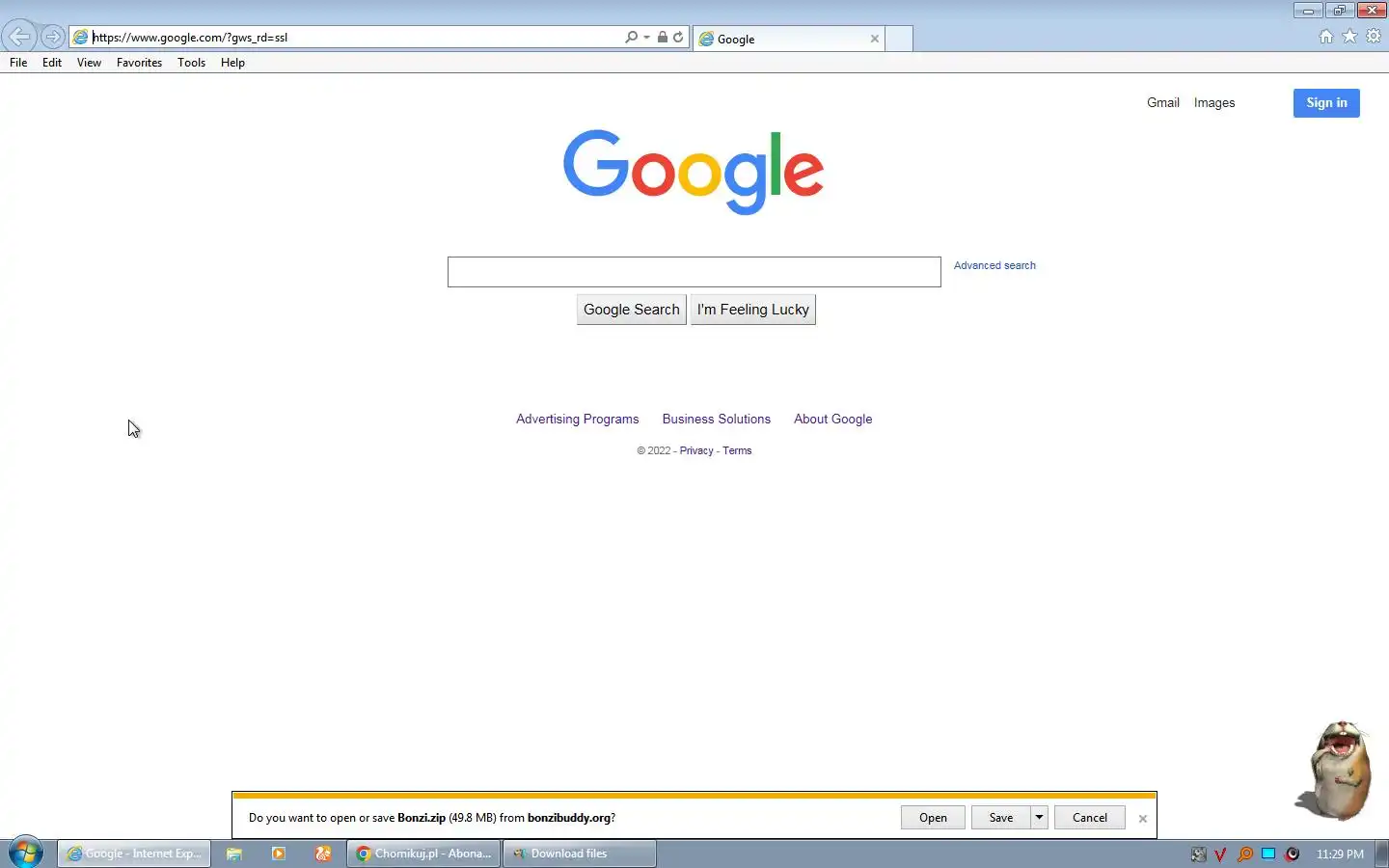Open the Help menu
1389x868 pixels.
point(232,63)
